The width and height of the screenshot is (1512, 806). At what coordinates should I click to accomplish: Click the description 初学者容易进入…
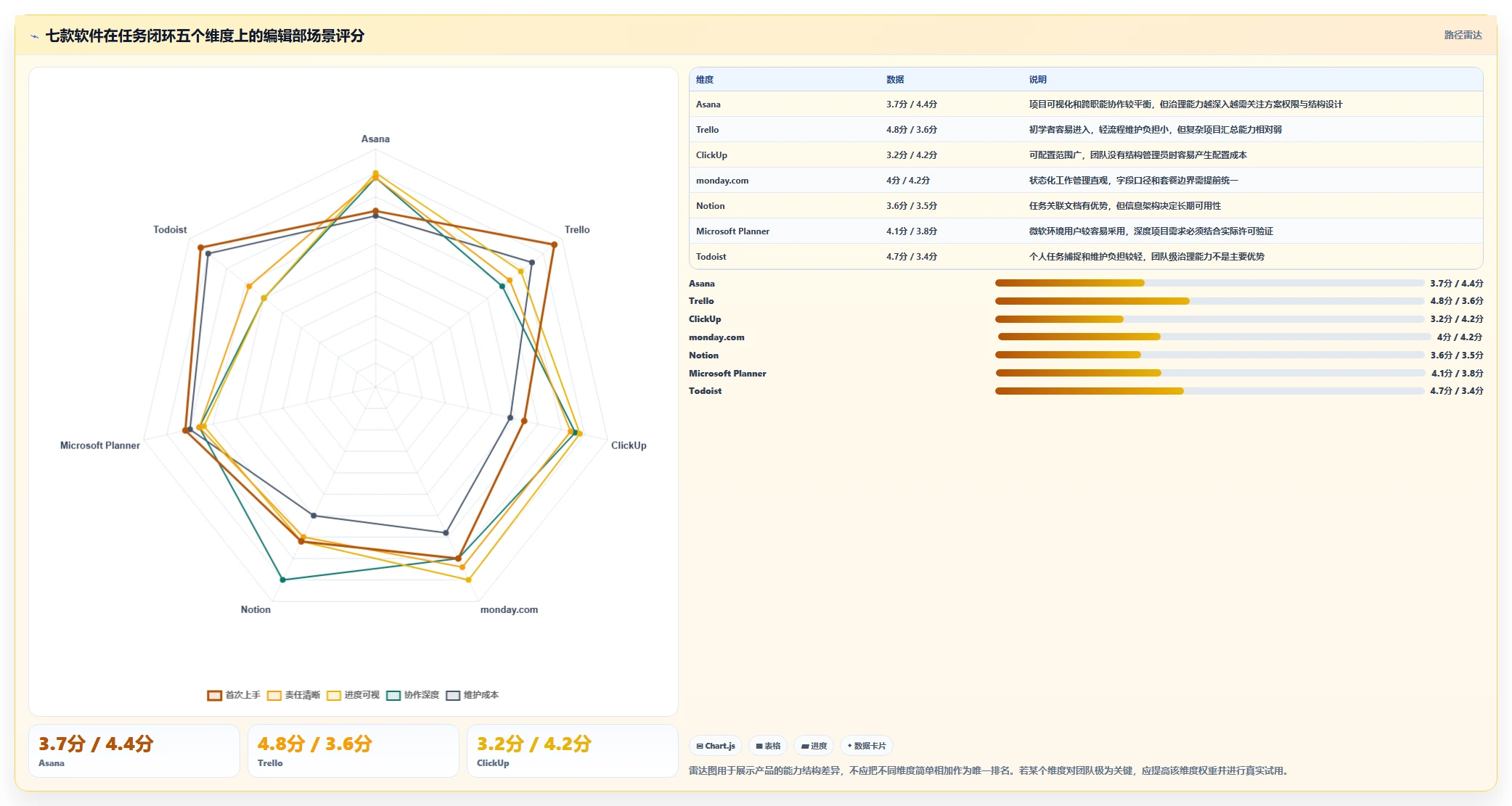pos(1155,130)
